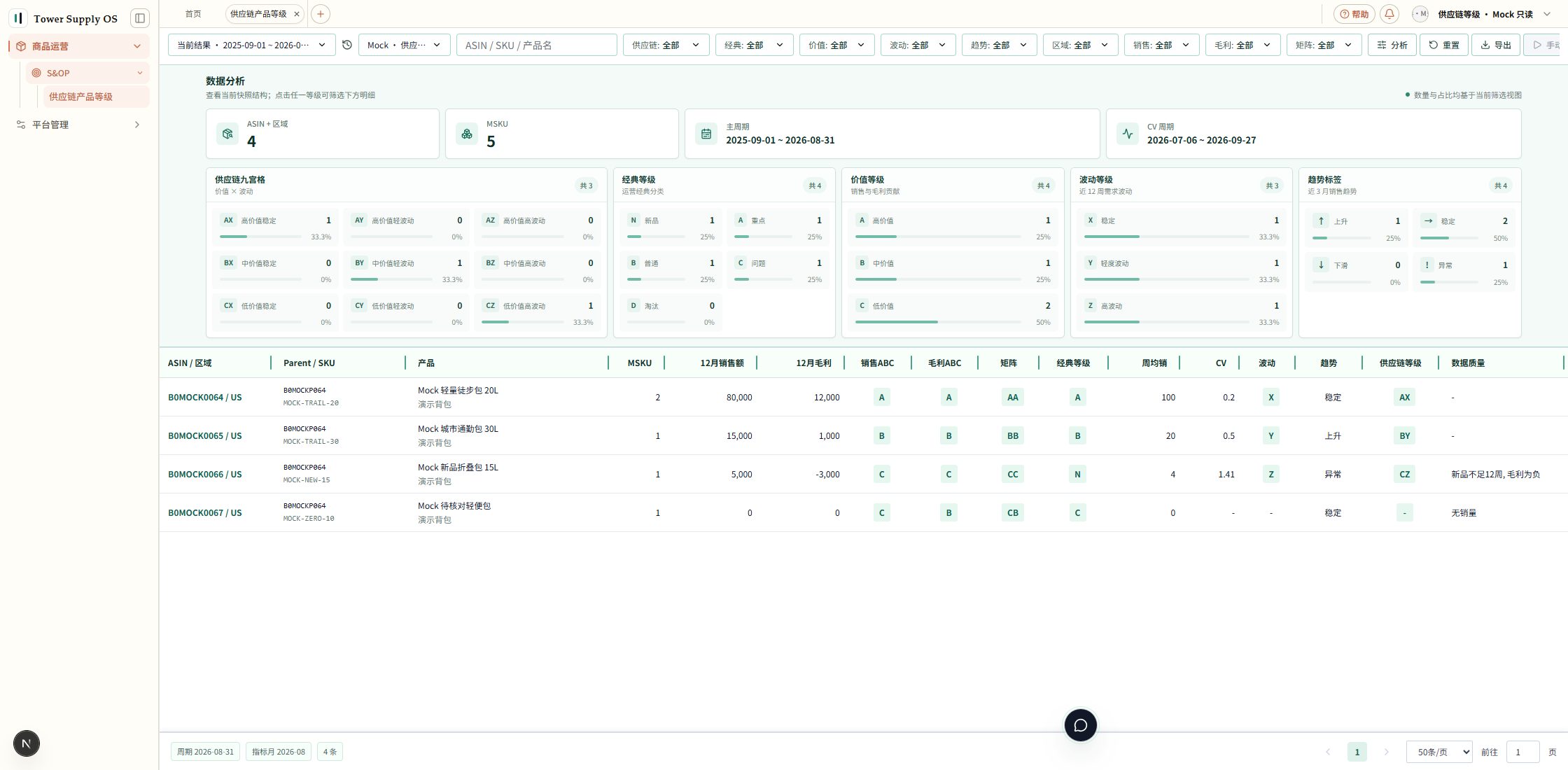Expand the 平台管理 menu

[79, 125]
